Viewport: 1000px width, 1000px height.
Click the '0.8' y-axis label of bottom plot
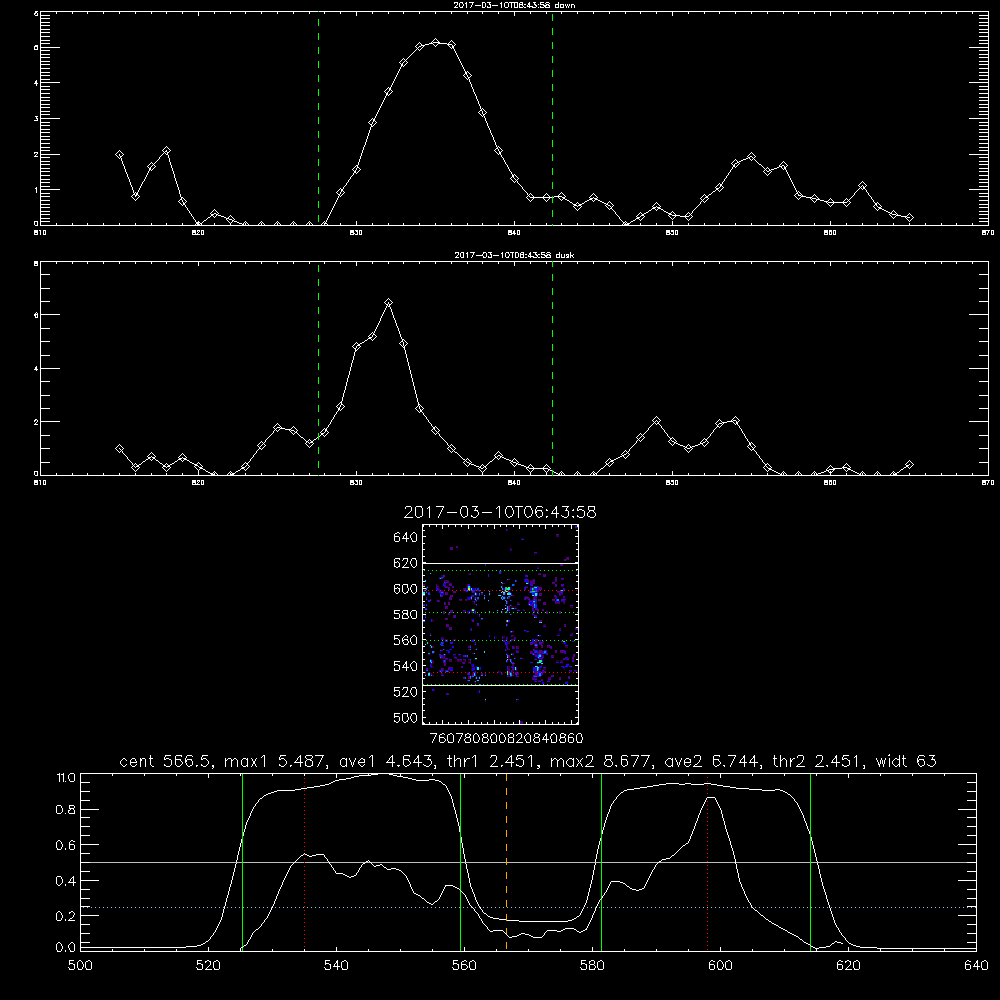pyautogui.click(x=66, y=809)
